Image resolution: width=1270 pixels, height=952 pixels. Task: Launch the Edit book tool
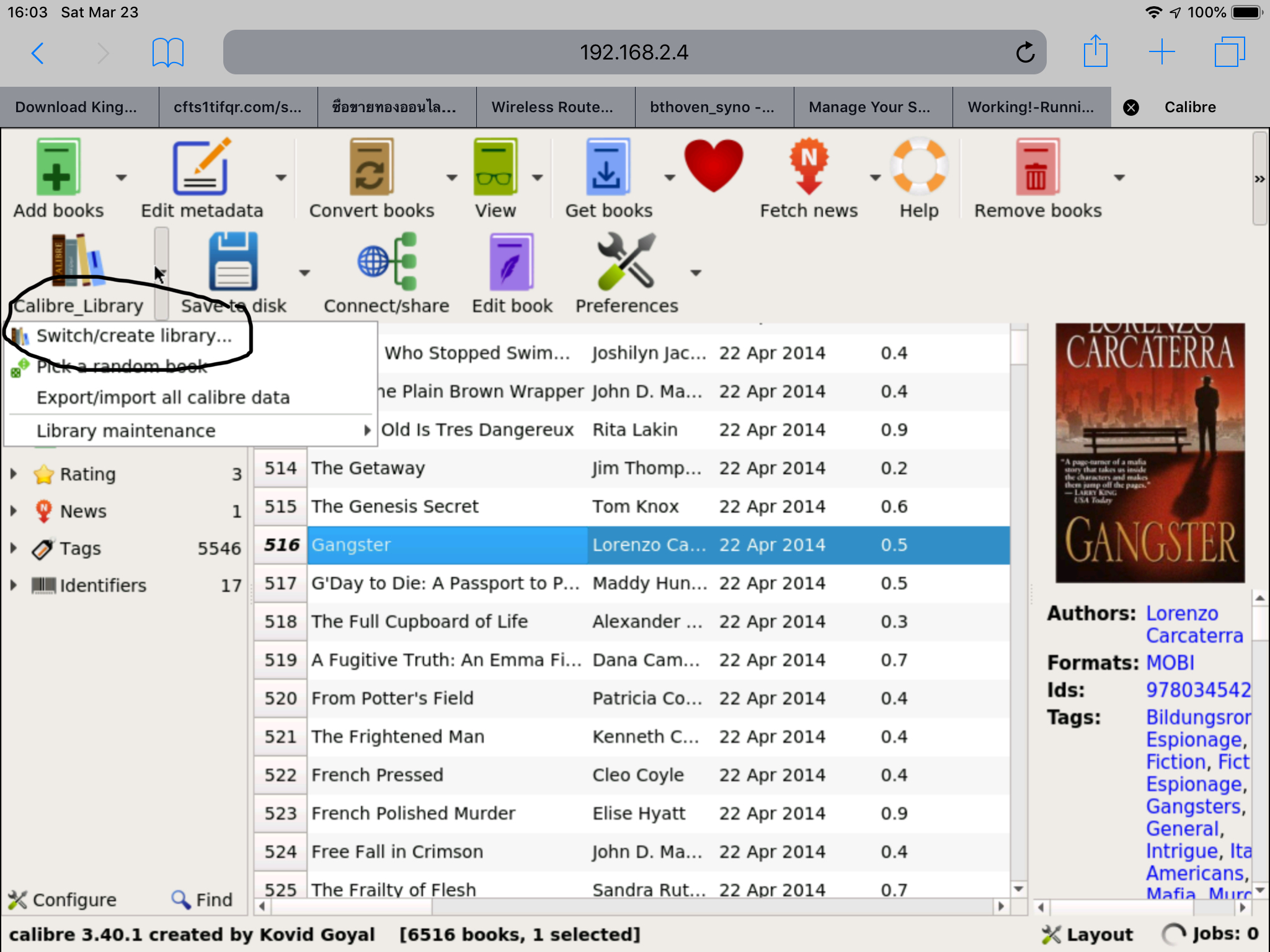(512, 263)
